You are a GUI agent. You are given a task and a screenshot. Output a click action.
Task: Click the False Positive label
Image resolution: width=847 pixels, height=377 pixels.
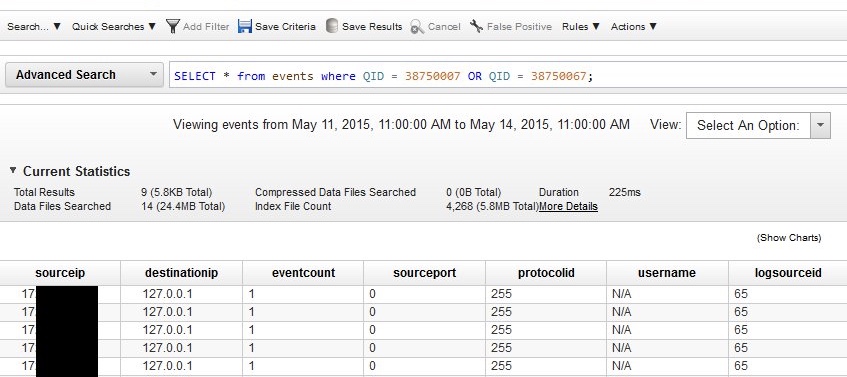coord(519,26)
